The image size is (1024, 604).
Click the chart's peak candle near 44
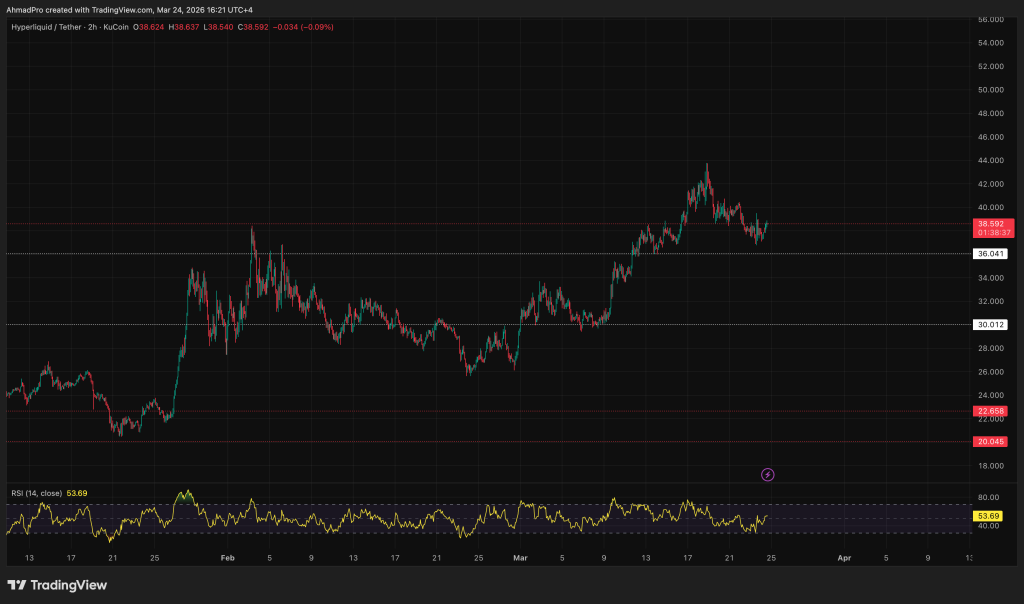tap(707, 167)
